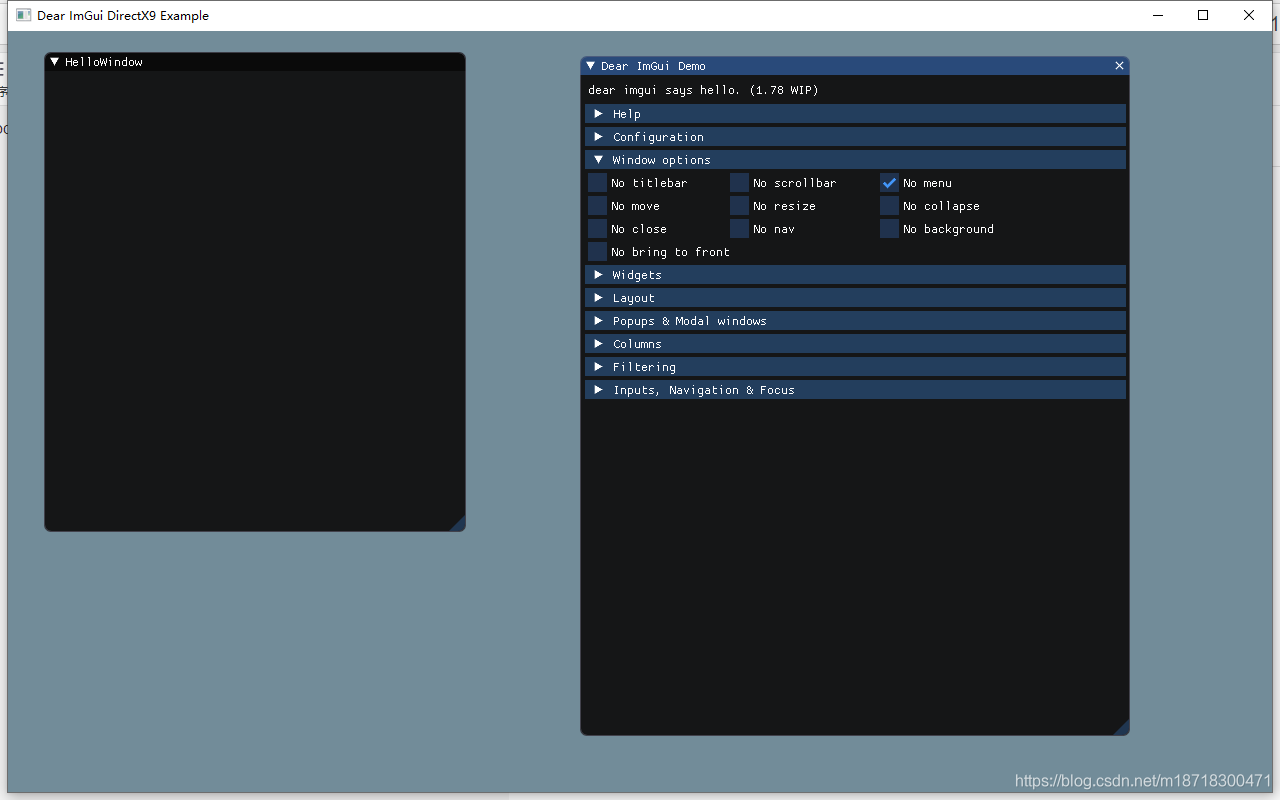1280x800 pixels.
Task: Toggle the No background checkbox
Action: (889, 228)
